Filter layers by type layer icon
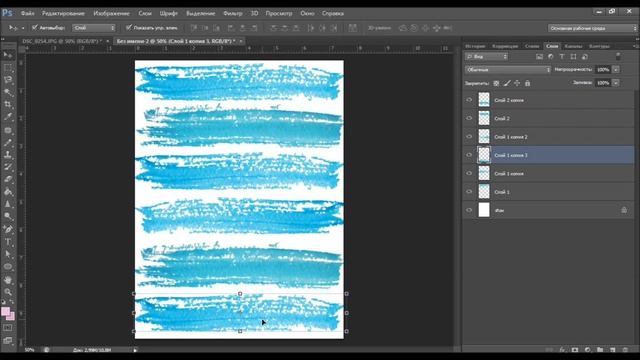640x360 pixels. [x=562, y=57]
